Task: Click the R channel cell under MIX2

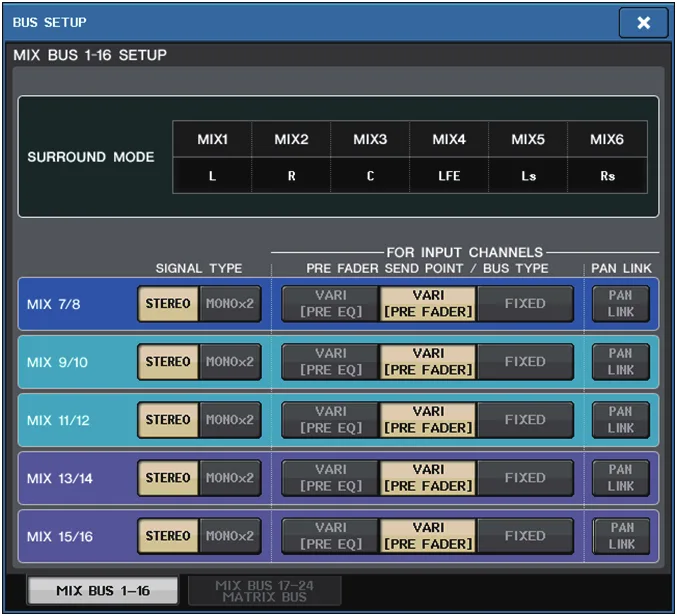Action: pos(291,176)
